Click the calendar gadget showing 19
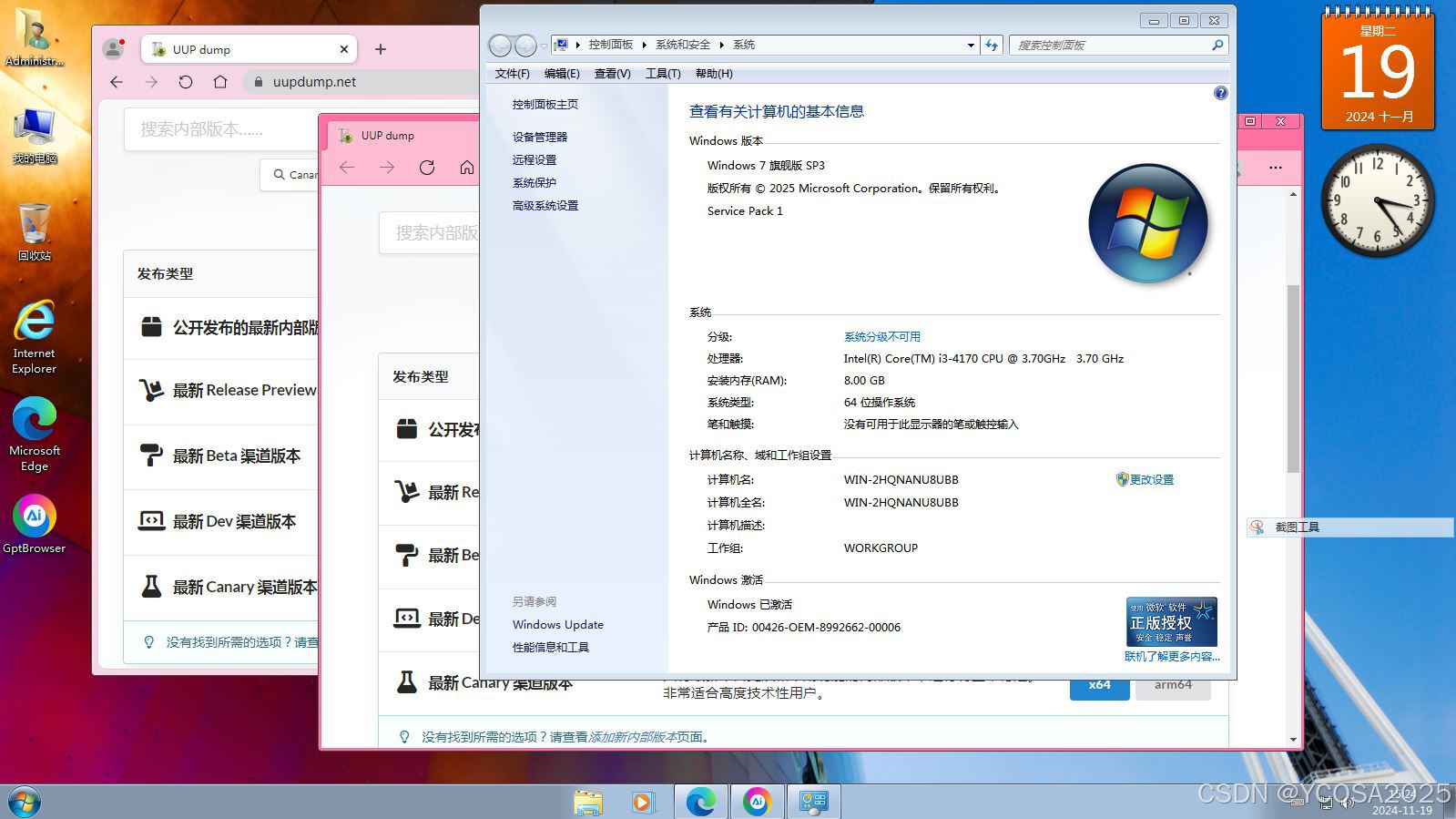The image size is (1456, 819). pyautogui.click(x=1378, y=70)
